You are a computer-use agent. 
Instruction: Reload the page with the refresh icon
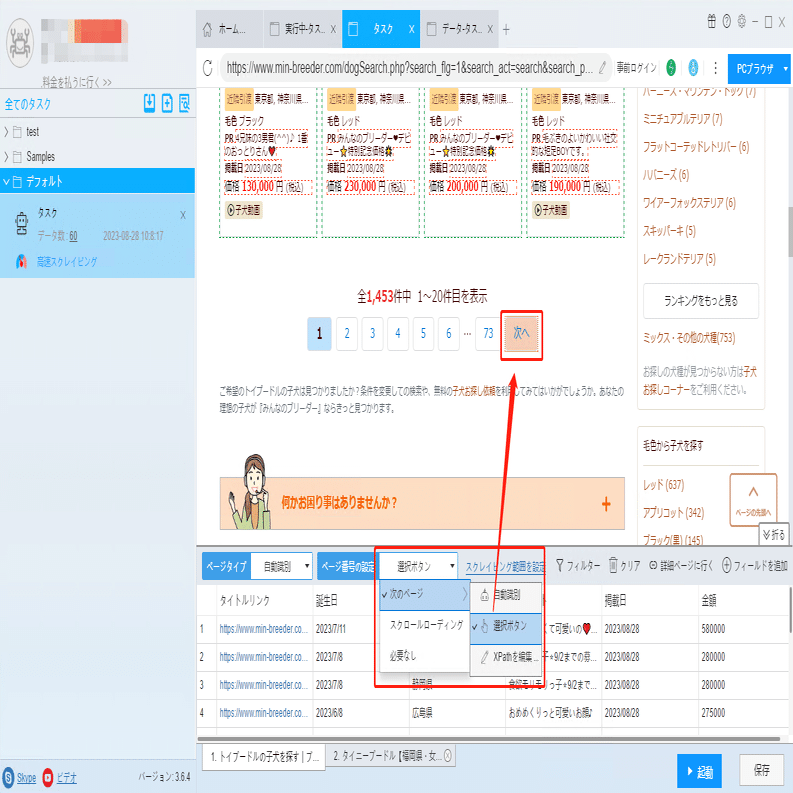(207, 68)
